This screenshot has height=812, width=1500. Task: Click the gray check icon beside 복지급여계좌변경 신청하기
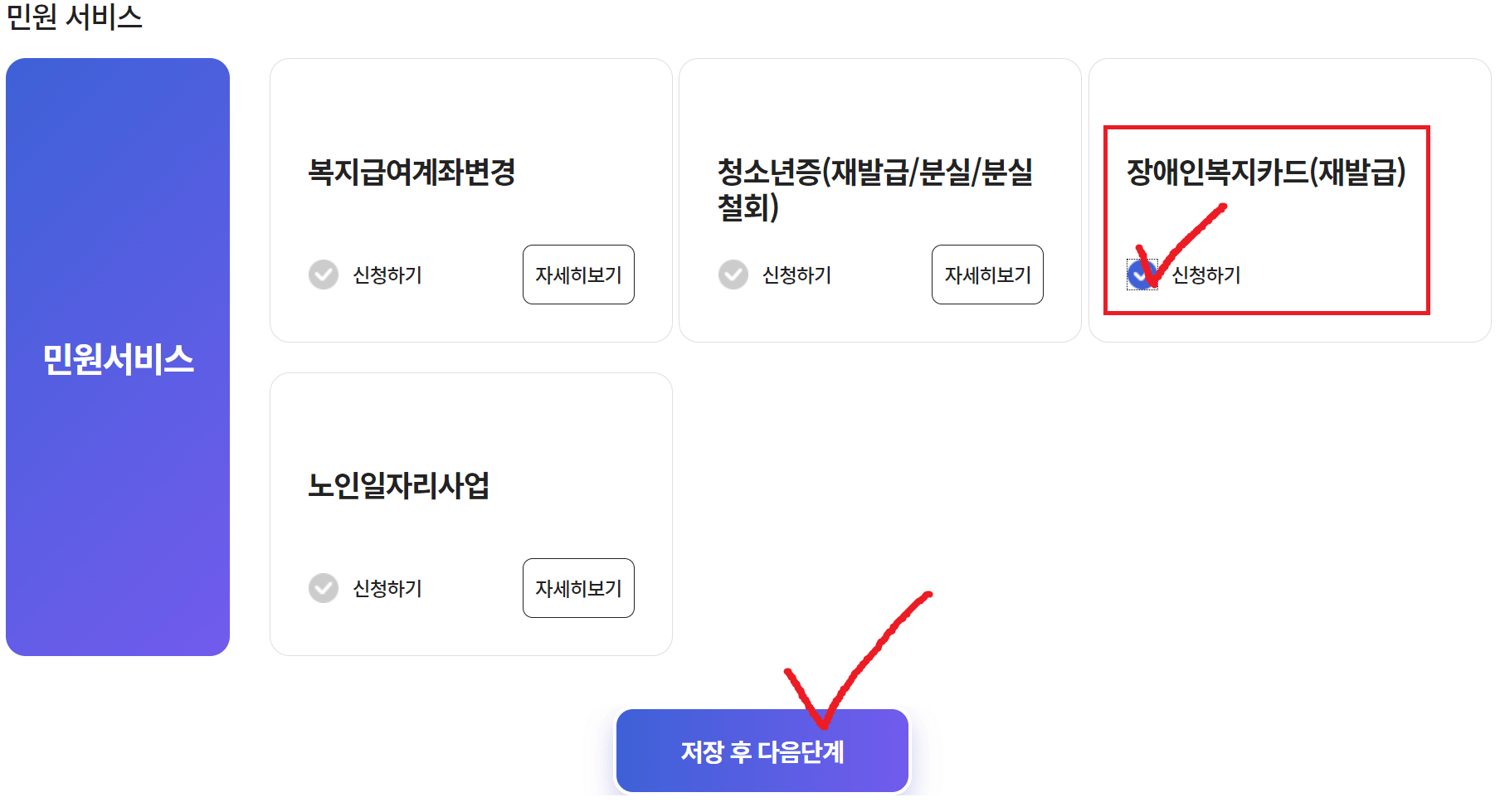coord(323,275)
